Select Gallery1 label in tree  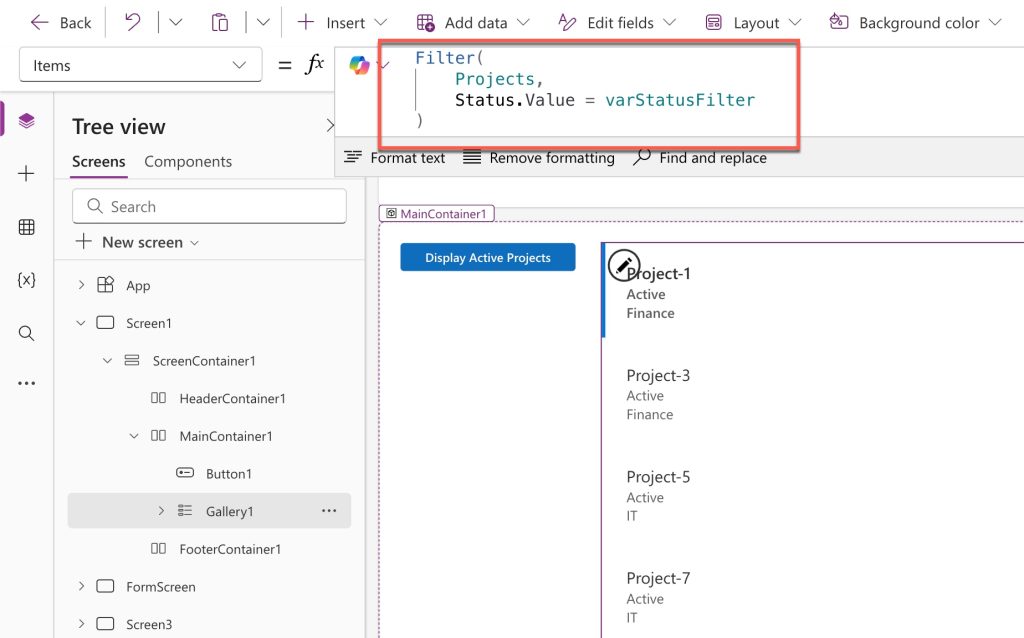(x=229, y=511)
